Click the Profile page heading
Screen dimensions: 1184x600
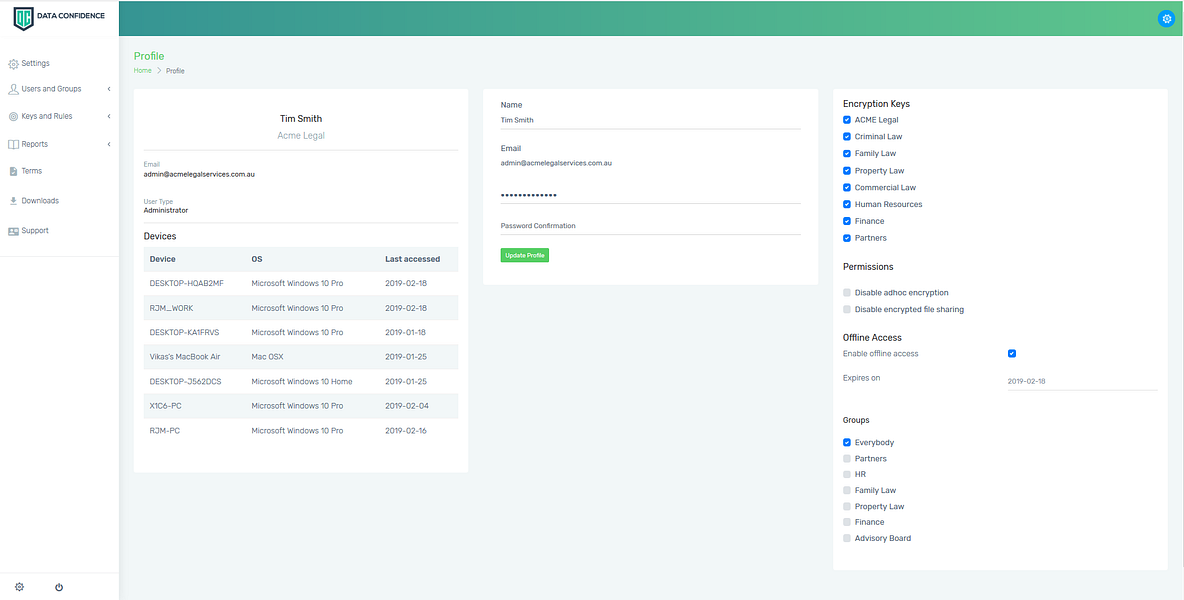pos(149,56)
